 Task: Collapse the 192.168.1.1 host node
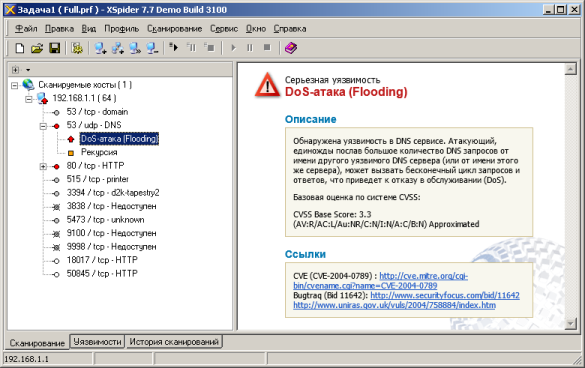coord(29,99)
